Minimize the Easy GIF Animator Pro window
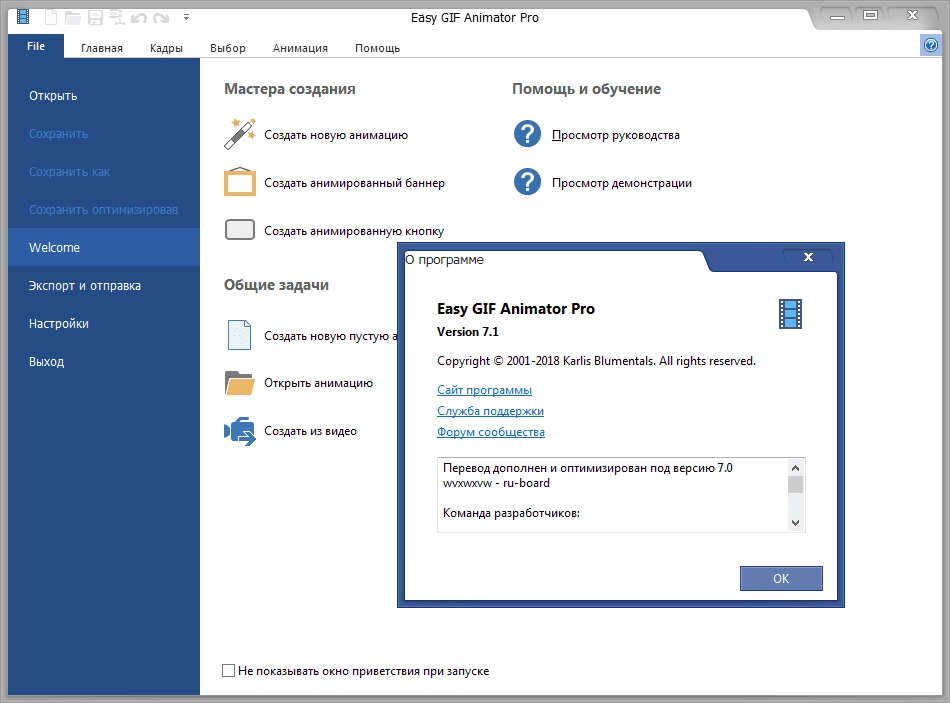 (837, 16)
